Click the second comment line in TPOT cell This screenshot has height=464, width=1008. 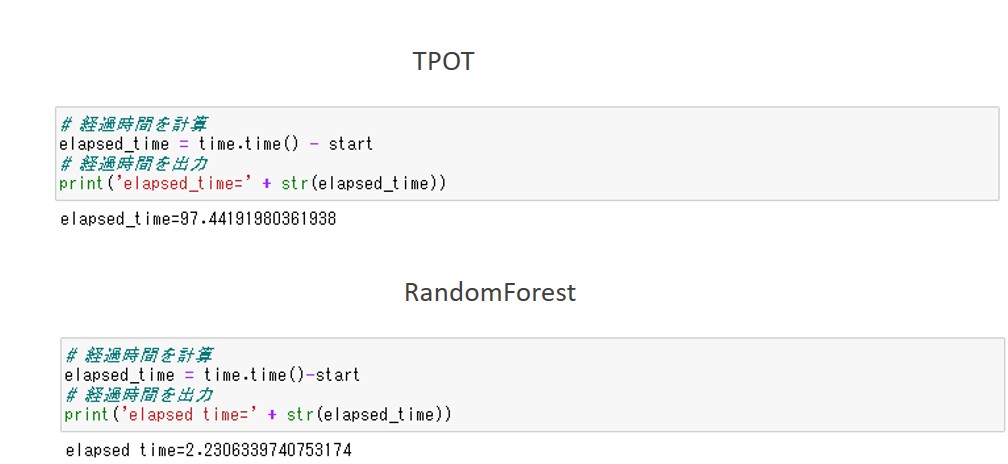coord(133,164)
